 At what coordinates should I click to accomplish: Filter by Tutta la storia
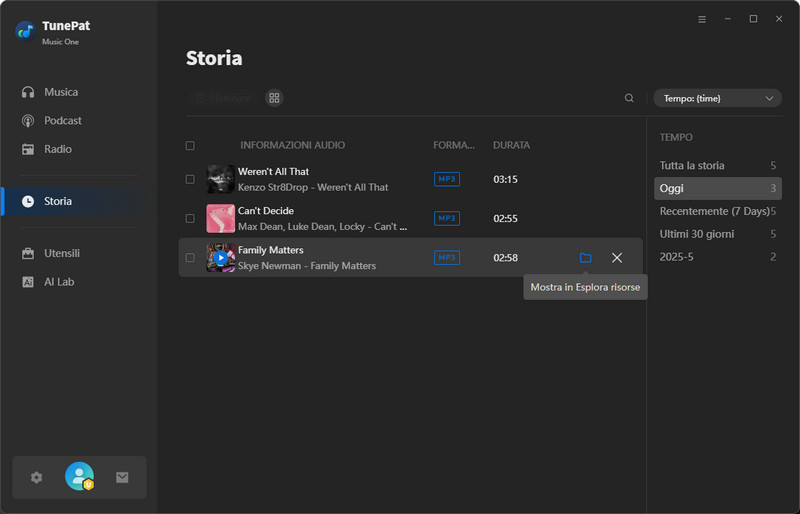coord(692,165)
